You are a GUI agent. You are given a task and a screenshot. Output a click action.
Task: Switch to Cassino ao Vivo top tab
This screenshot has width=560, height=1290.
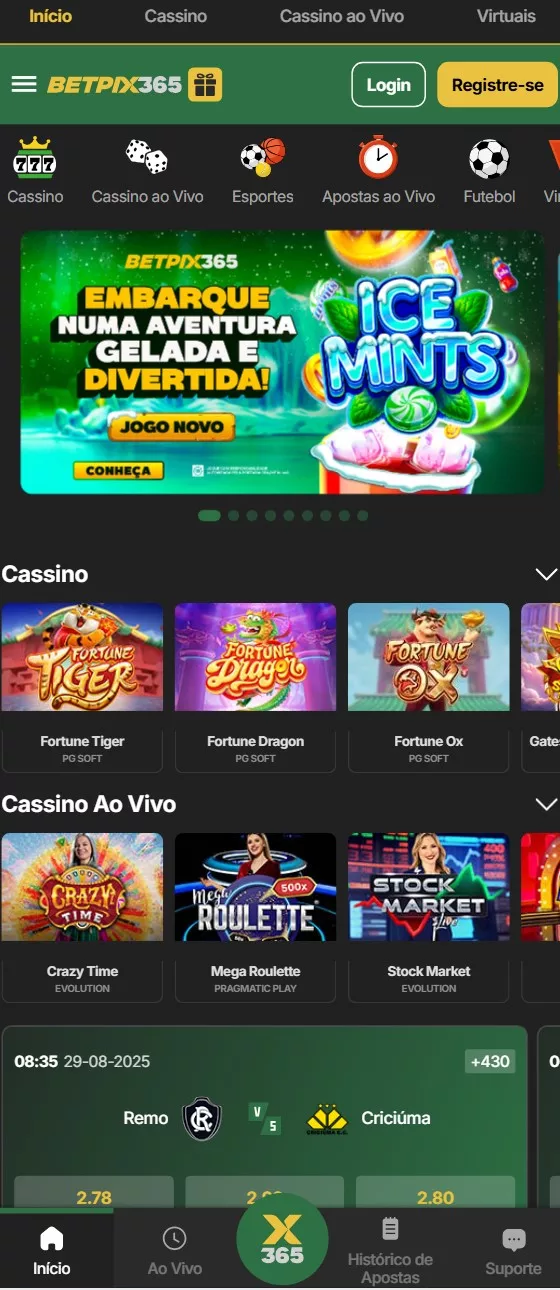click(342, 16)
